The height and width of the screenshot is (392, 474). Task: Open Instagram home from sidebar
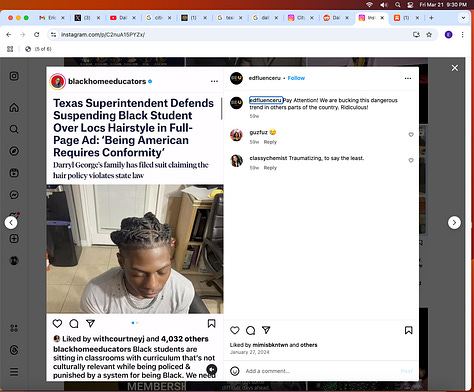[14, 108]
